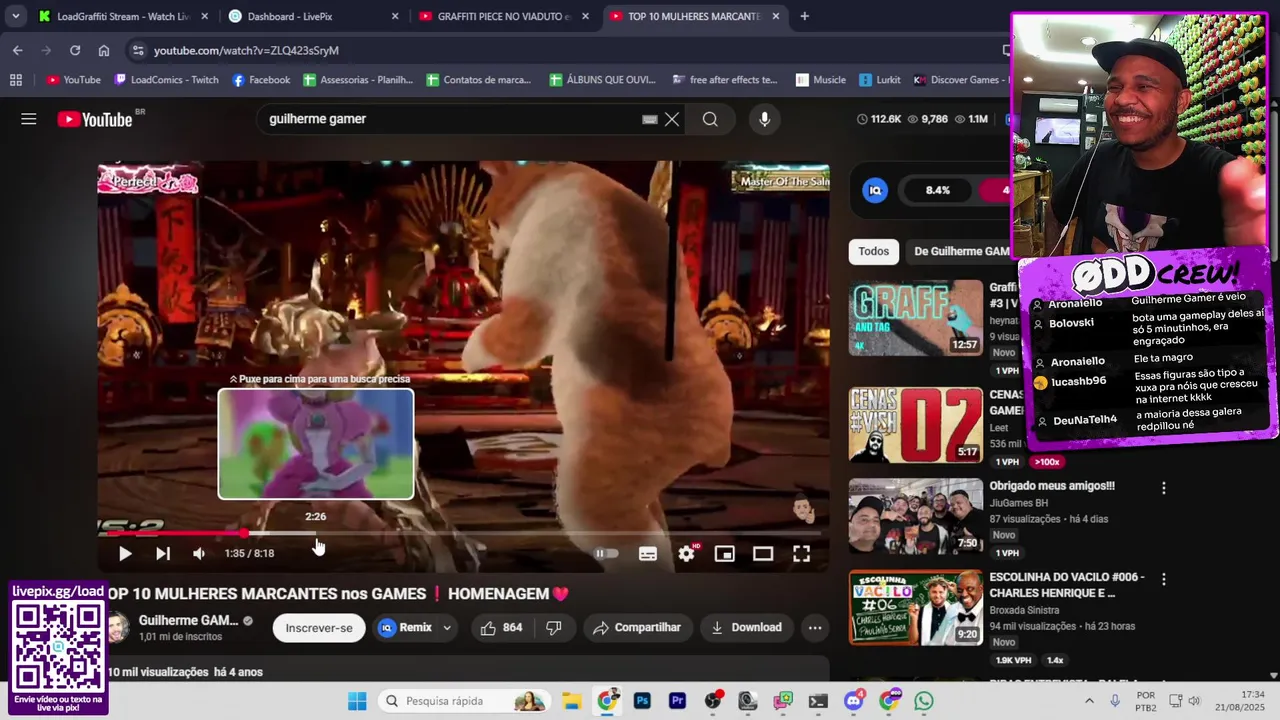
Task: Go to the browser home page
Action: [104, 50]
